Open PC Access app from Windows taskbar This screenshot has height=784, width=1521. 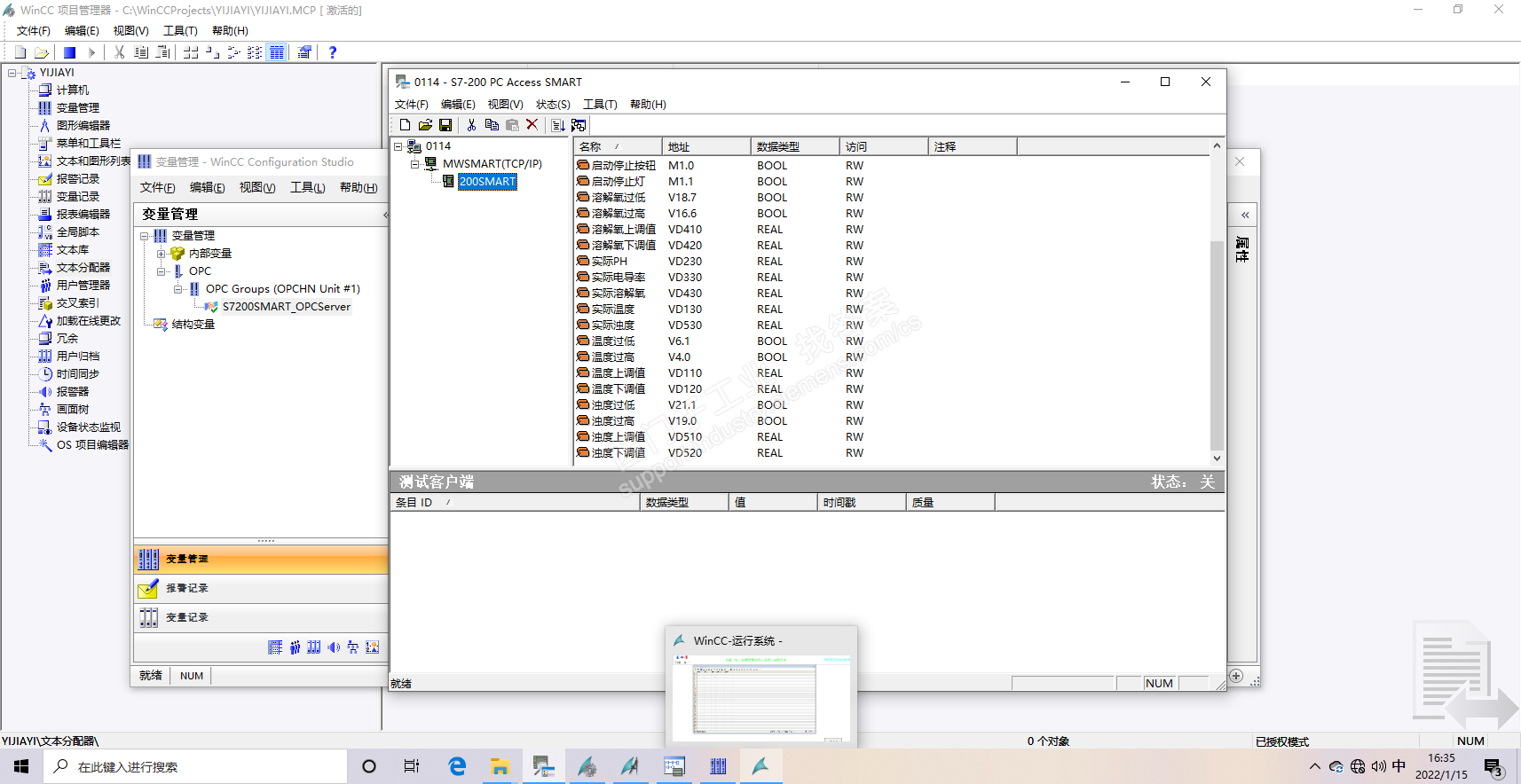[543, 766]
